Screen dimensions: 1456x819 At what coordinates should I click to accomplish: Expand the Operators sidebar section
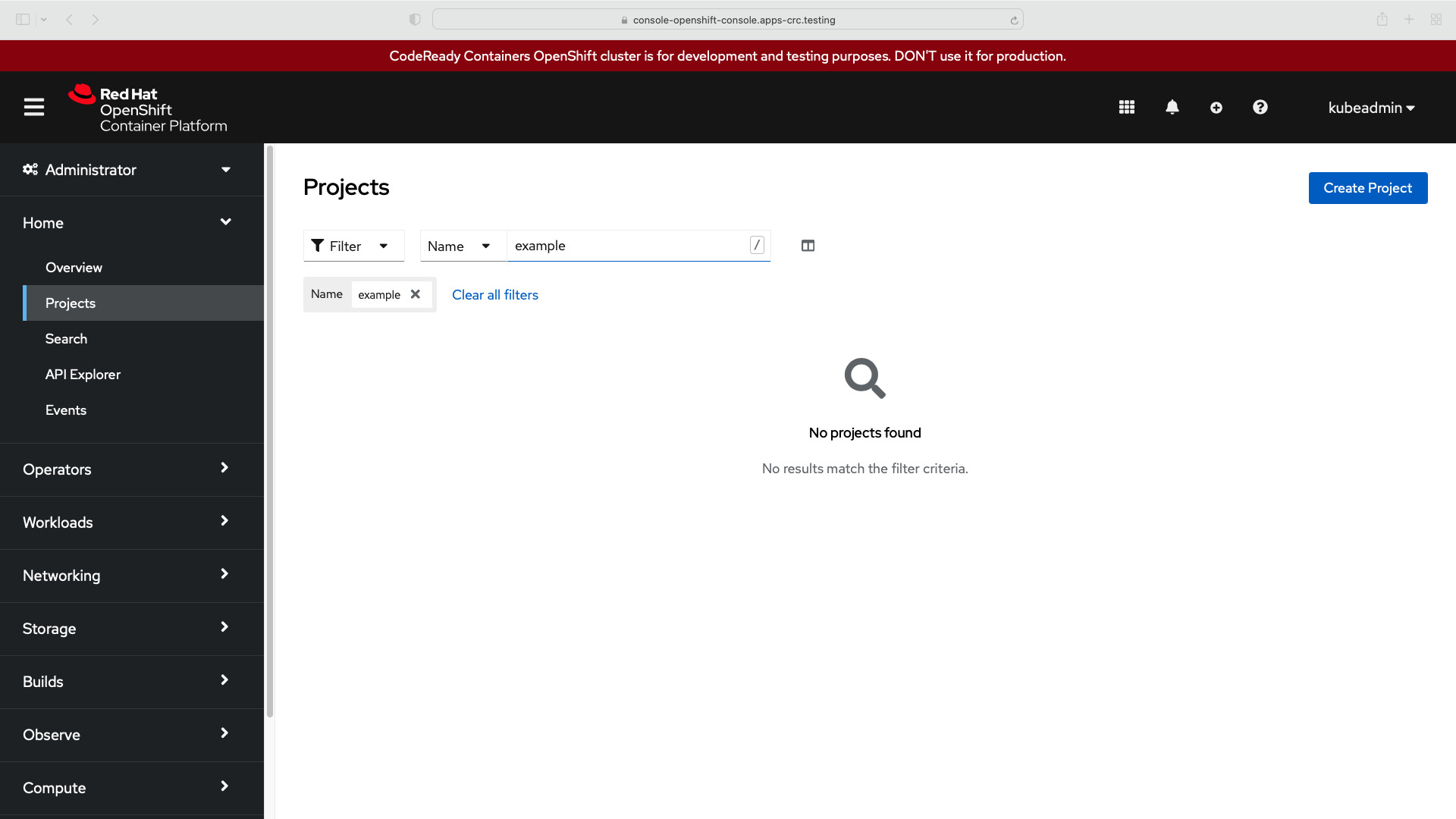click(128, 468)
